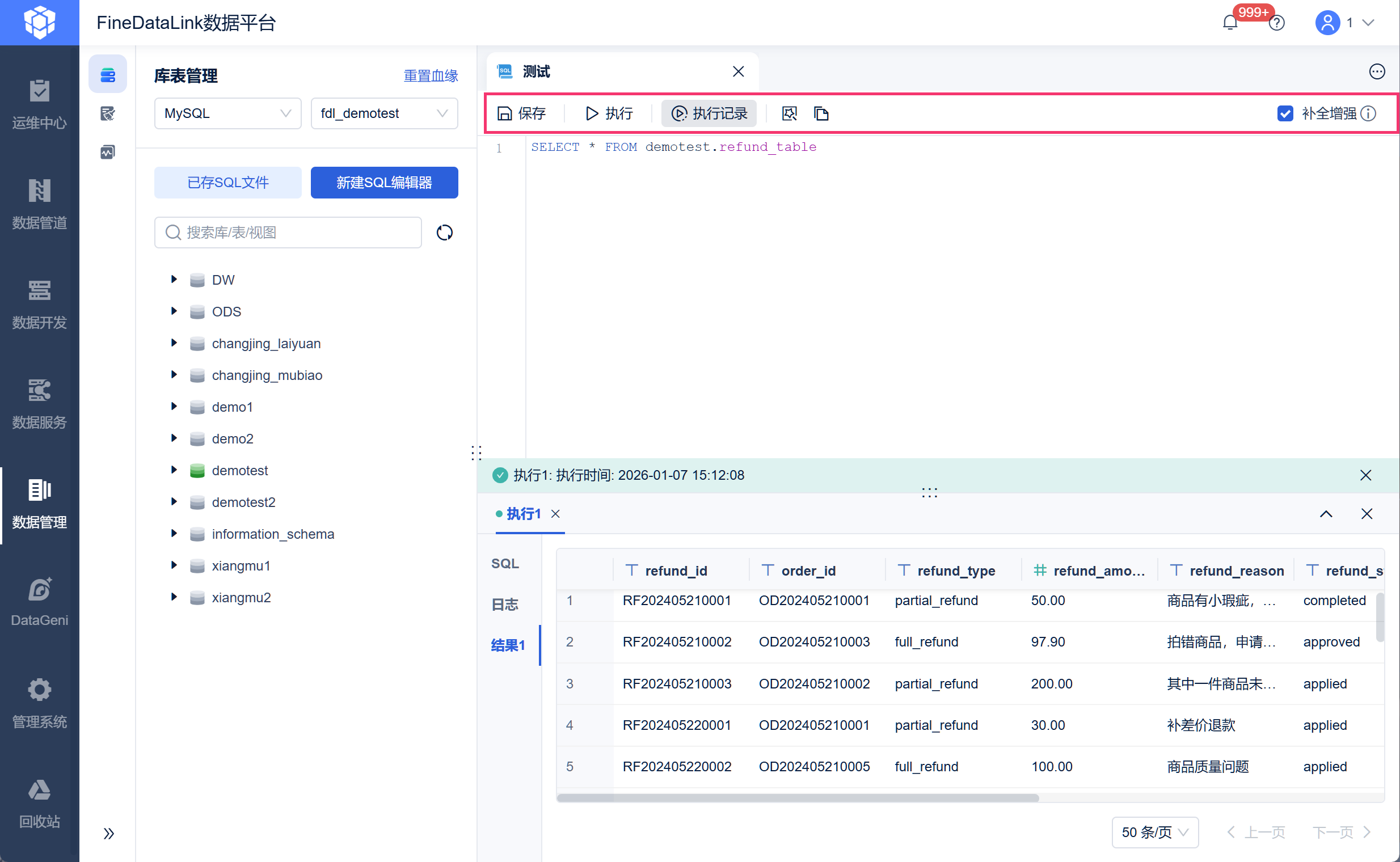This screenshot has width=1400, height=862.
Task: Click the more options ellipsis icon
Action: [1377, 71]
